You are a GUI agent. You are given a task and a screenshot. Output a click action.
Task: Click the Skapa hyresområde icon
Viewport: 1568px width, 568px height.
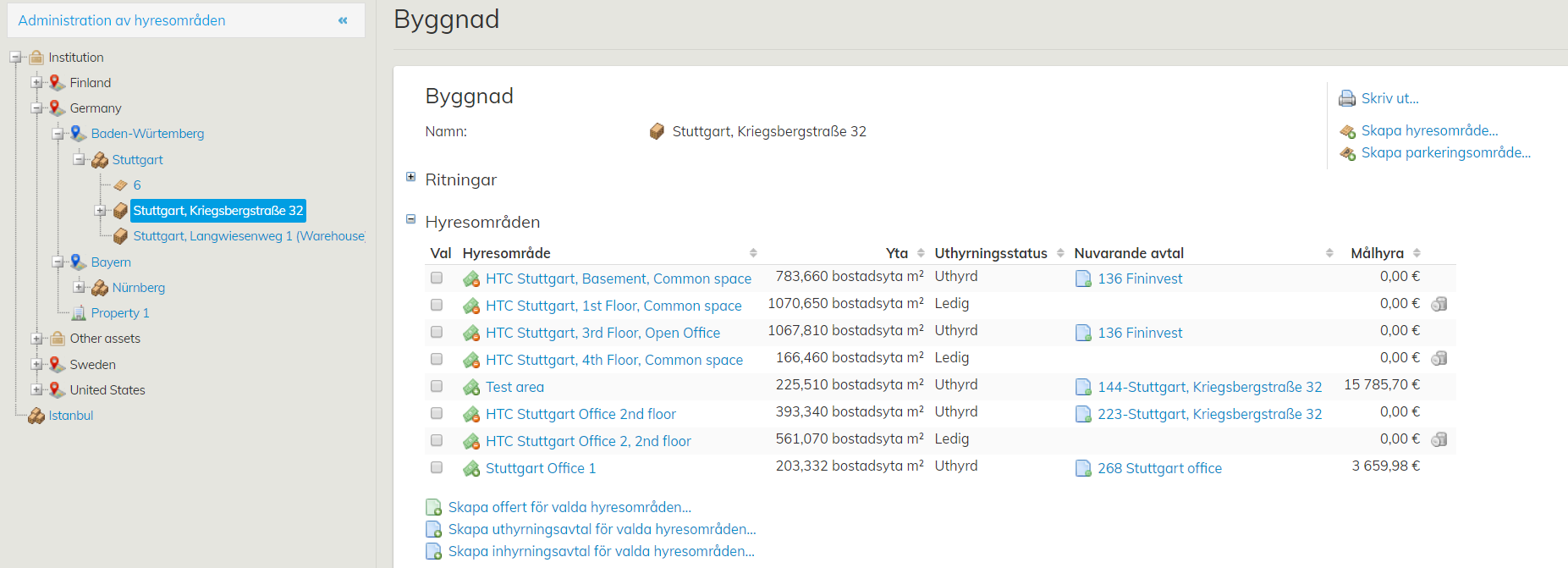(1347, 131)
